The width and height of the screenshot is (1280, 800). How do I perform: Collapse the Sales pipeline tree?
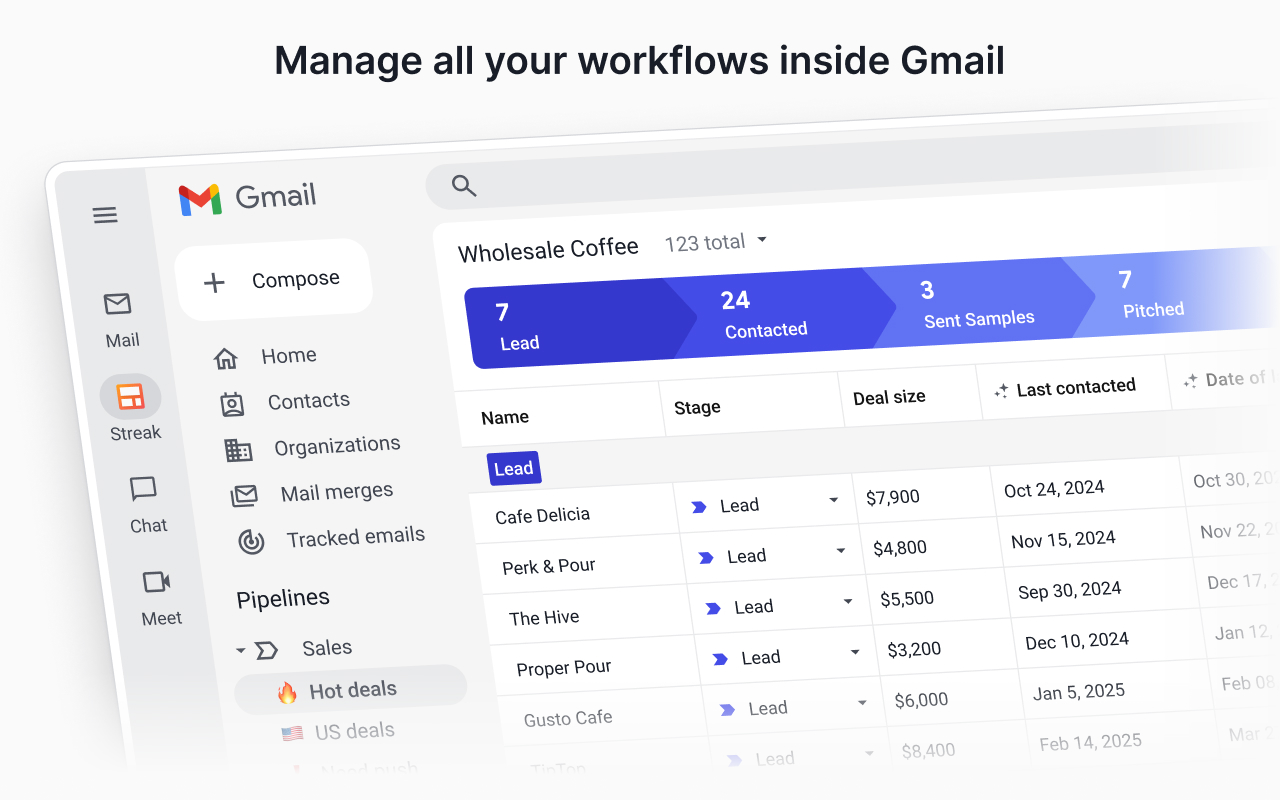point(239,649)
